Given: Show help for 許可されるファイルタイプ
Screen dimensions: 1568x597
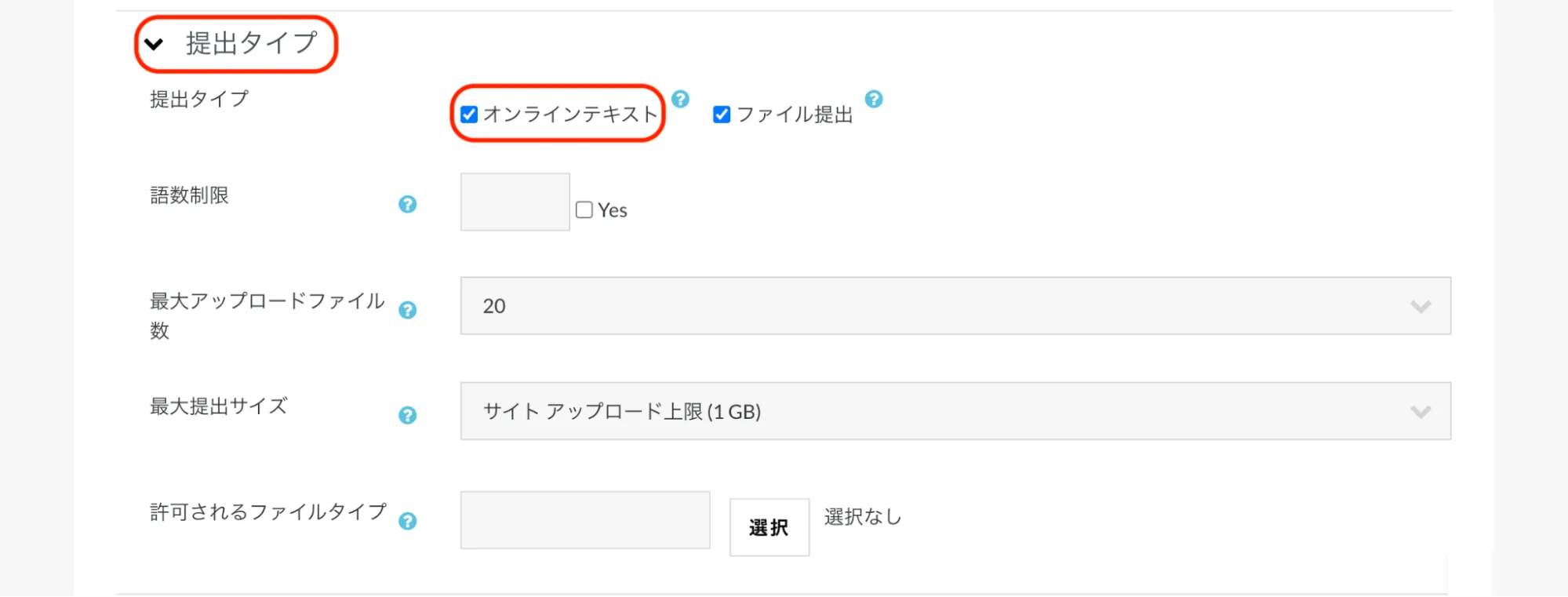Looking at the screenshot, I should (407, 522).
